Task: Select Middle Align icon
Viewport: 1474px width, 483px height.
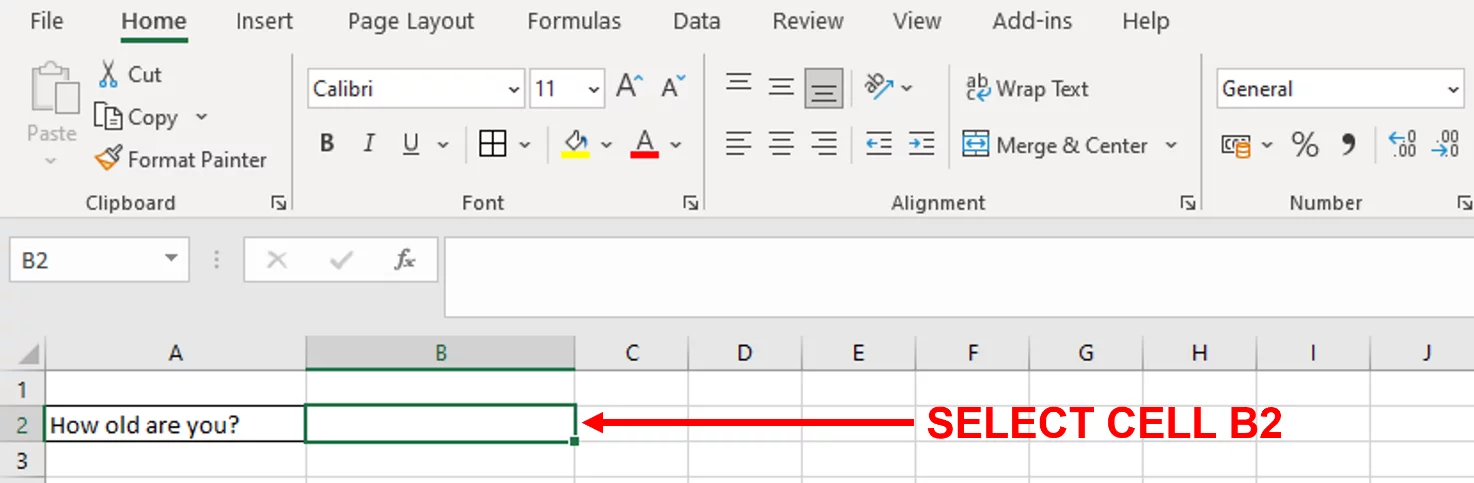Action: (781, 87)
